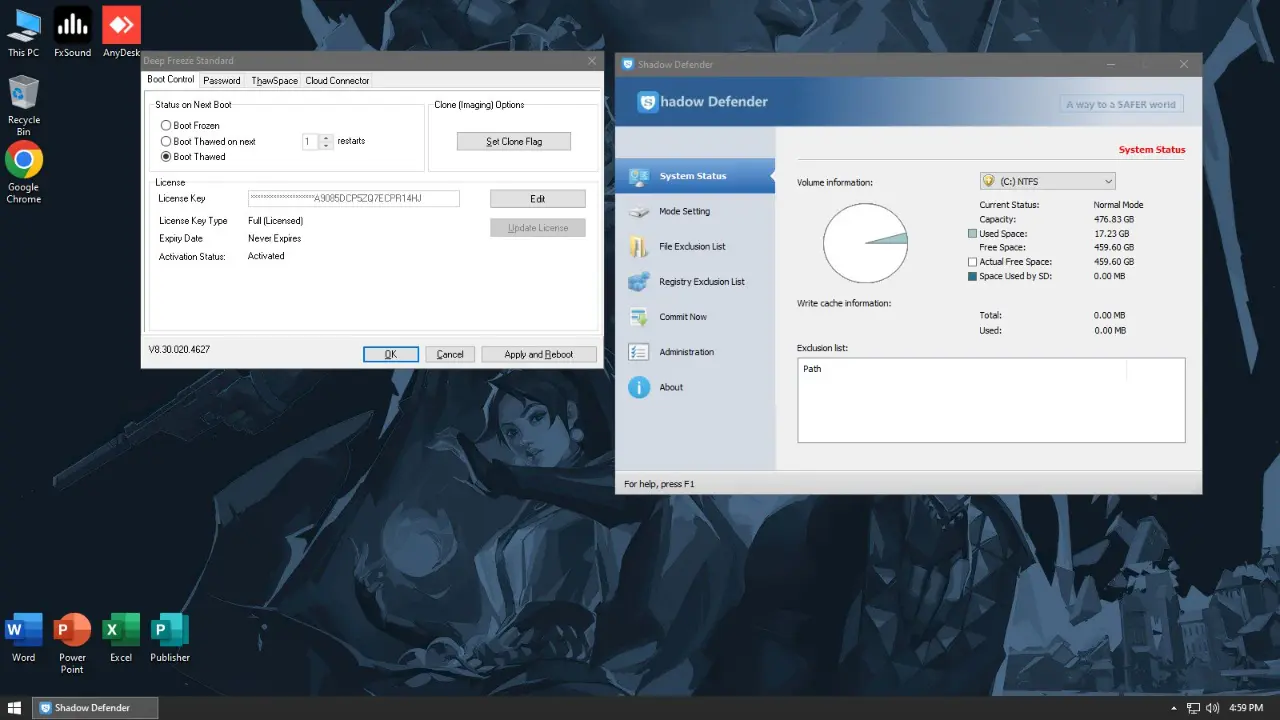Switch to Boot Control tab
The image size is (1280, 720).
(x=171, y=79)
